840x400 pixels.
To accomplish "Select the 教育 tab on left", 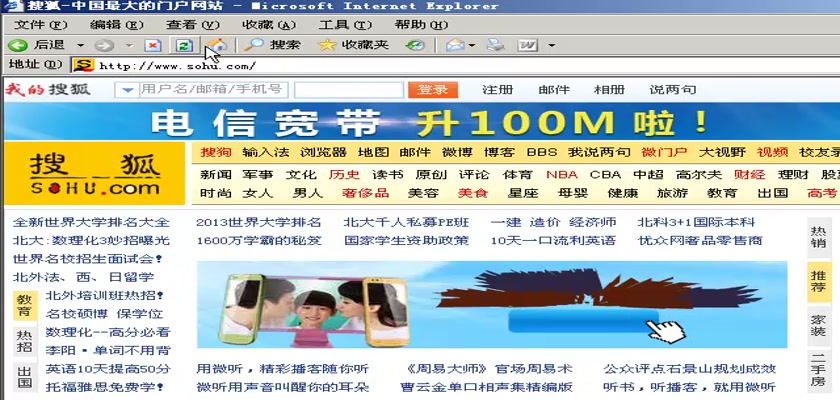I will [25, 306].
